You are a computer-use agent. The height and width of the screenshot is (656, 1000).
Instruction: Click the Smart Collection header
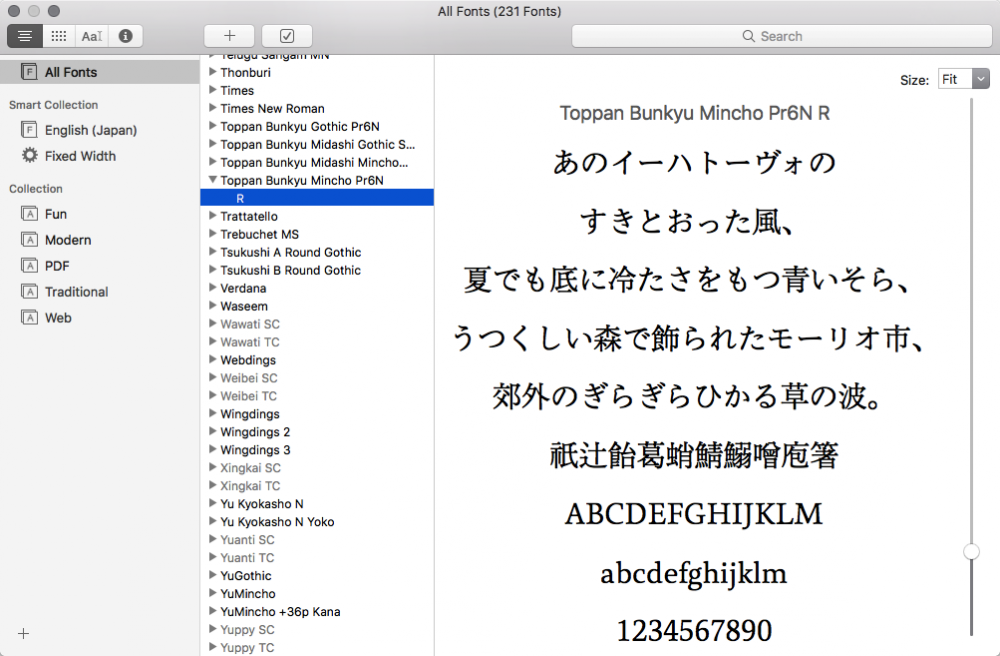(x=54, y=105)
